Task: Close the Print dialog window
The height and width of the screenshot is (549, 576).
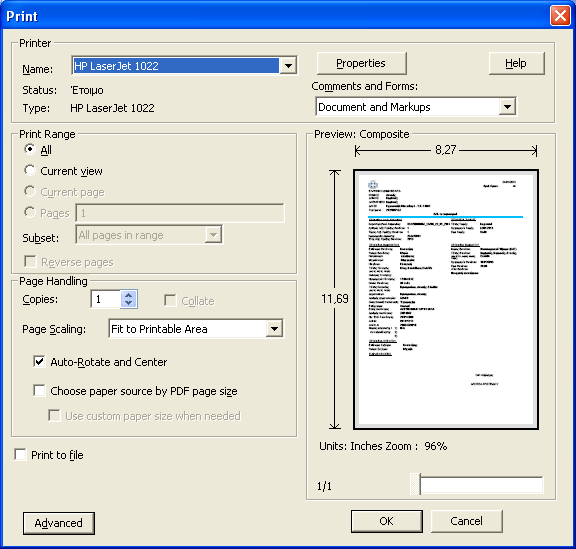Action: pos(560,16)
